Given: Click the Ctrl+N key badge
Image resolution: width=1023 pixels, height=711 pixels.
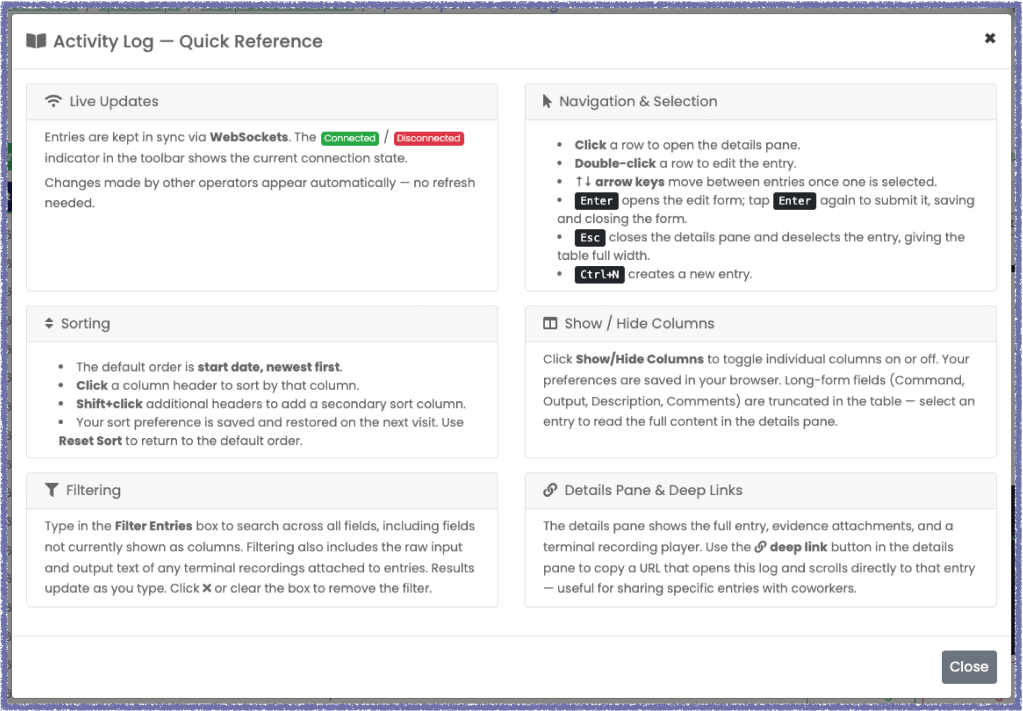Looking at the screenshot, I should click(x=599, y=274).
